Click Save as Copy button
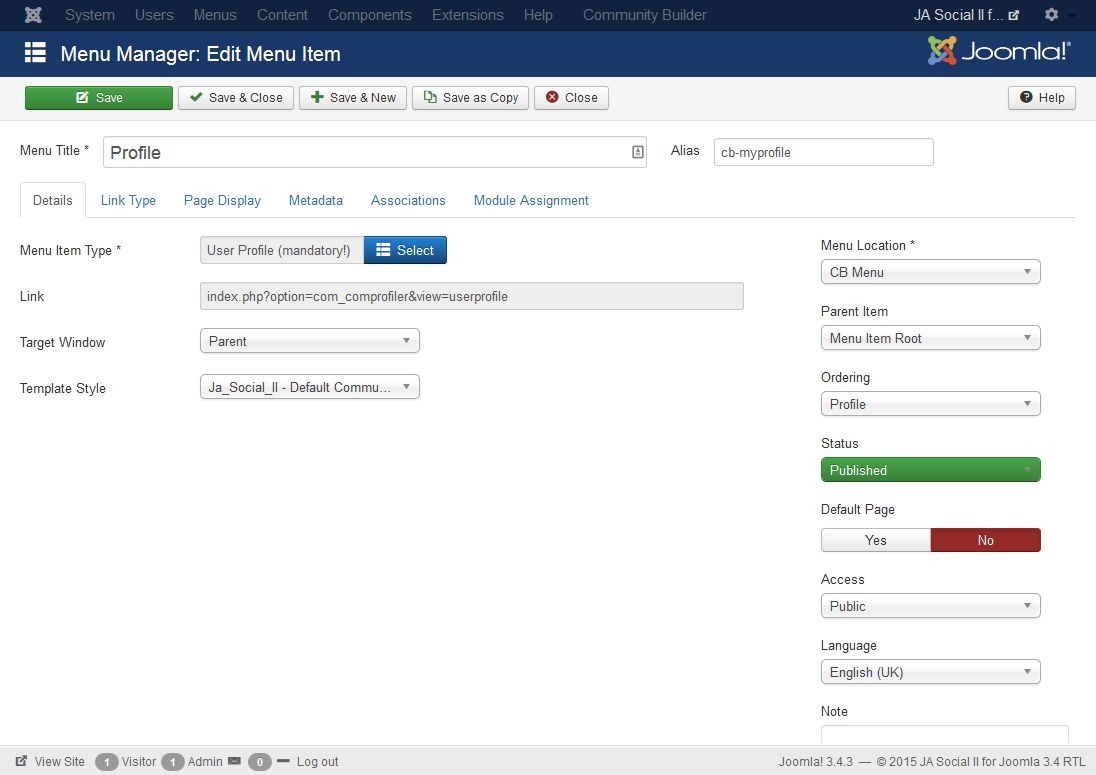Screen dimensions: 1096x775 (470, 98)
